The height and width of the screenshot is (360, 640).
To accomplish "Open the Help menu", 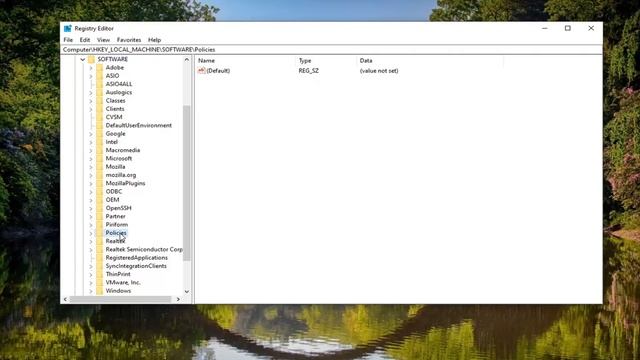I will click(154, 40).
